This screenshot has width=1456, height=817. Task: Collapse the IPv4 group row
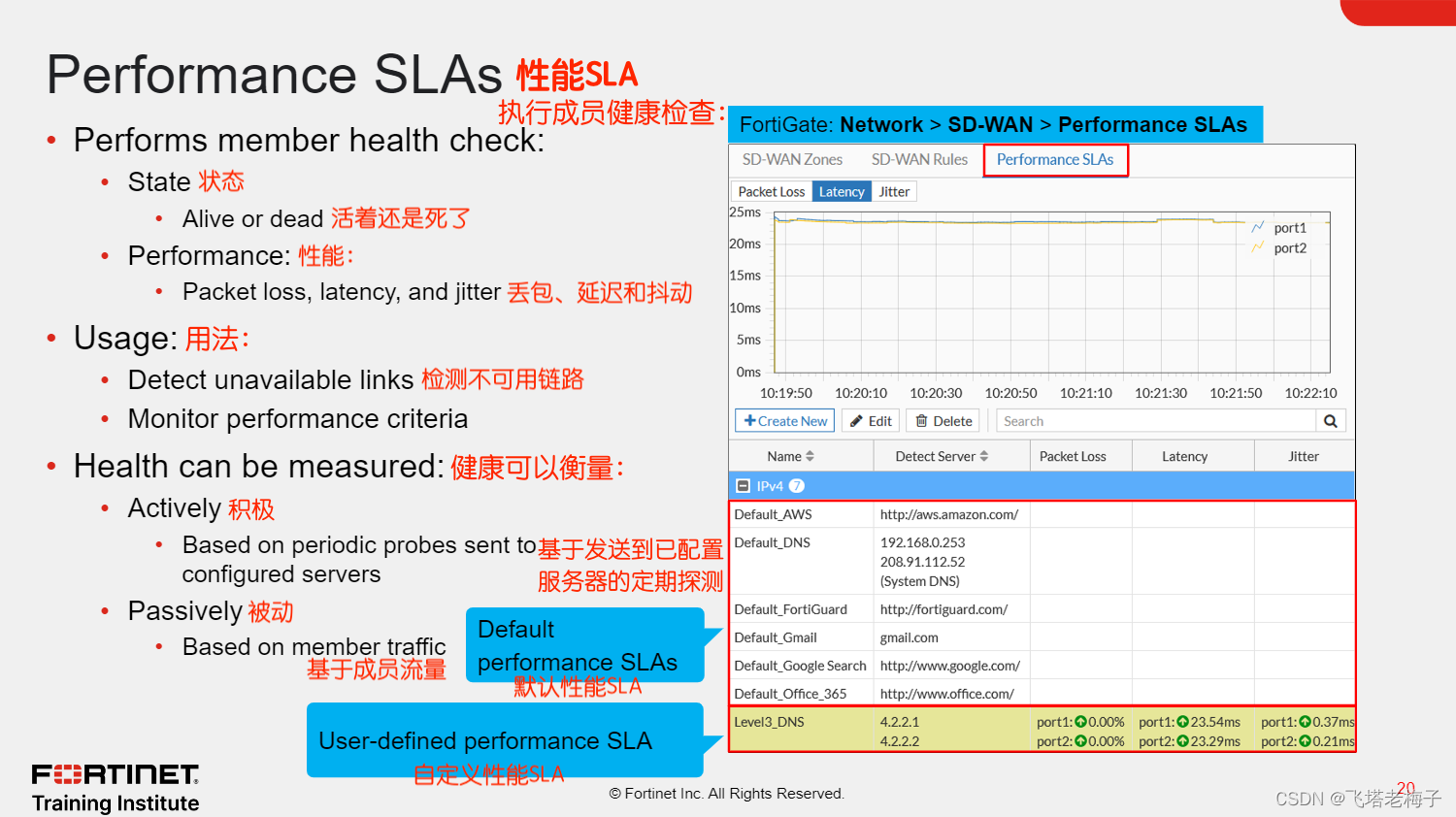click(744, 486)
